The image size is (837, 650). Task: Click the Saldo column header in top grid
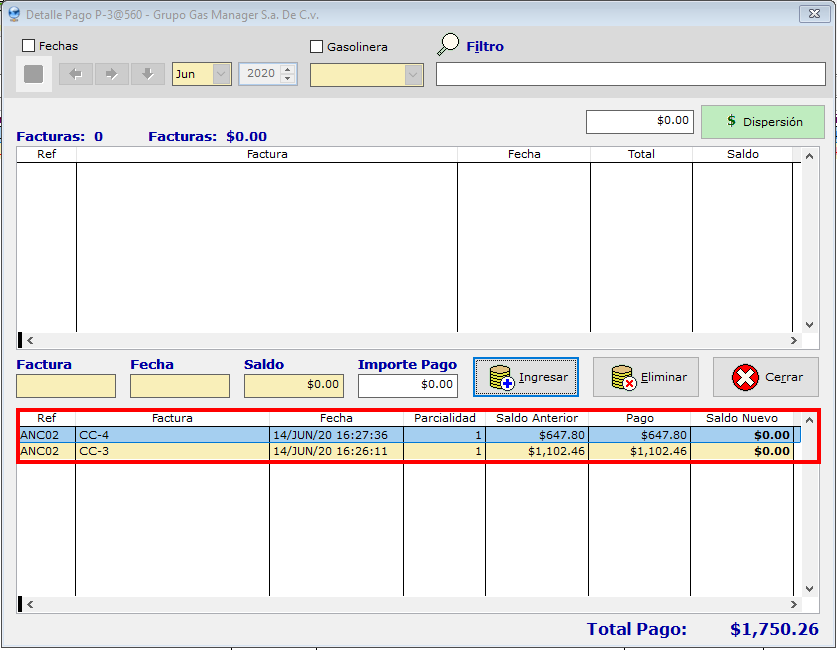[x=742, y=155]
